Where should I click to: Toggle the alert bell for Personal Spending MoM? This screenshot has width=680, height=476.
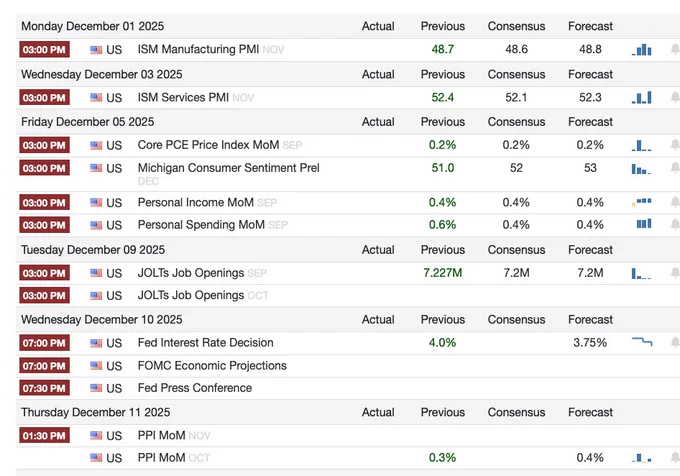[675, 224]
